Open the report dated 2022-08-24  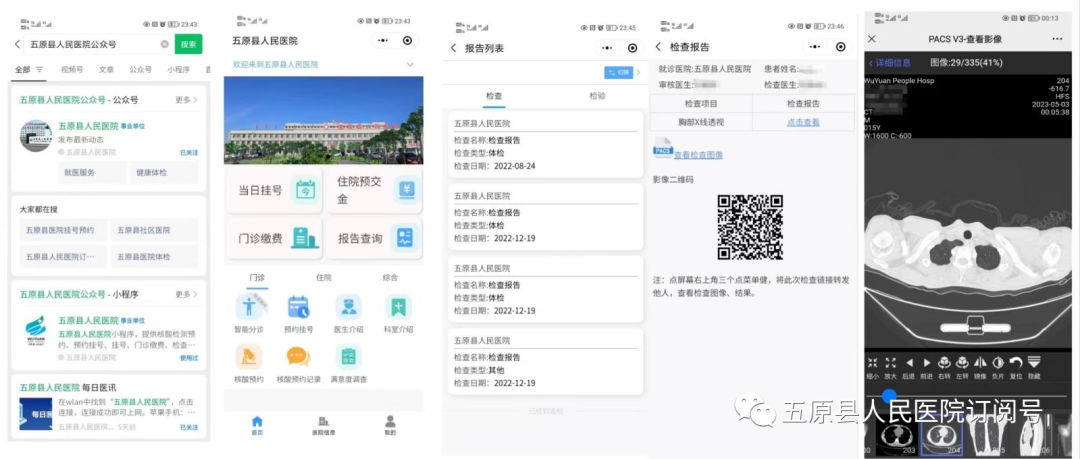pyautogui.click(x=546, y=144)
